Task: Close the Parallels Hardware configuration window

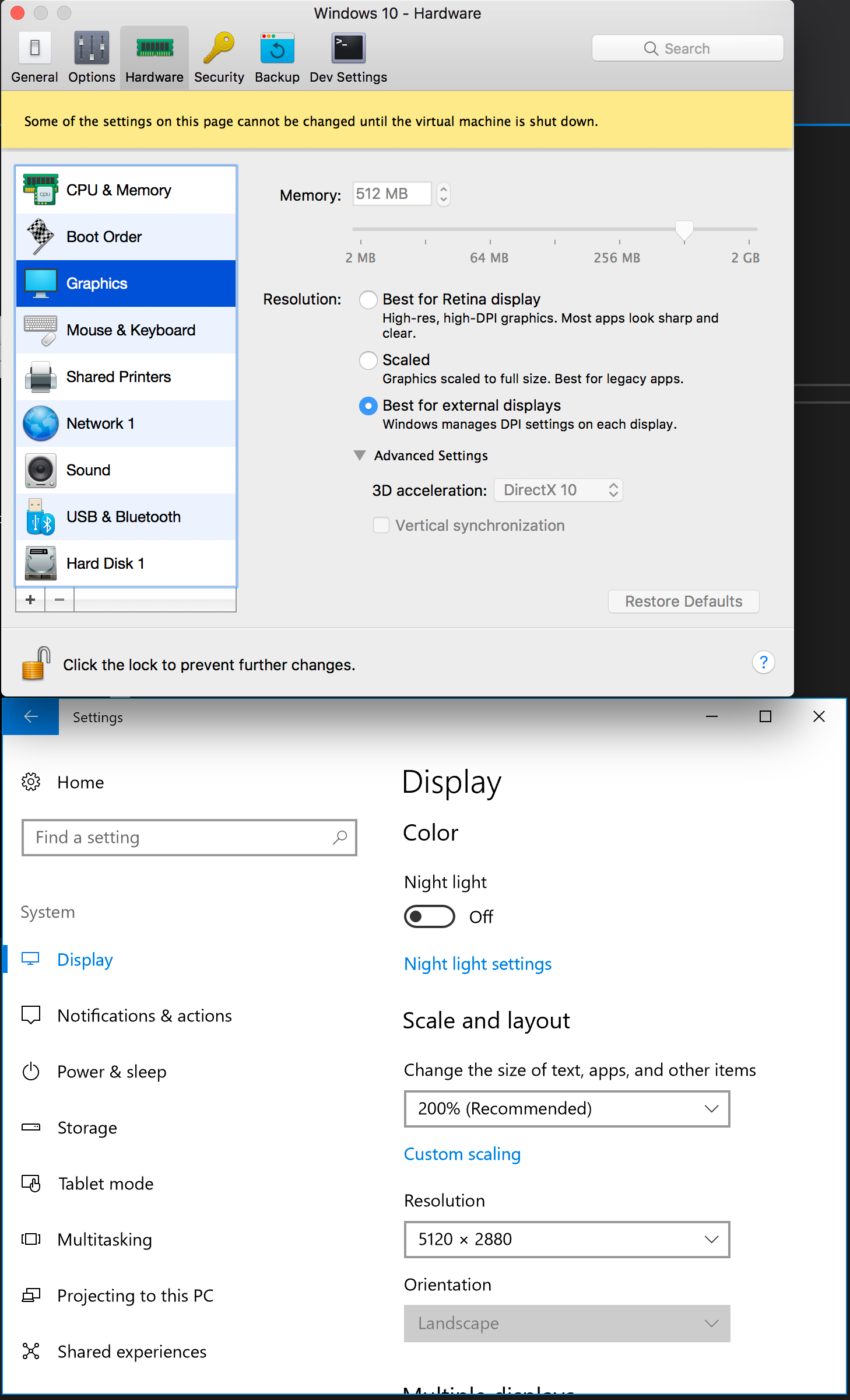Action: point(17,12)
